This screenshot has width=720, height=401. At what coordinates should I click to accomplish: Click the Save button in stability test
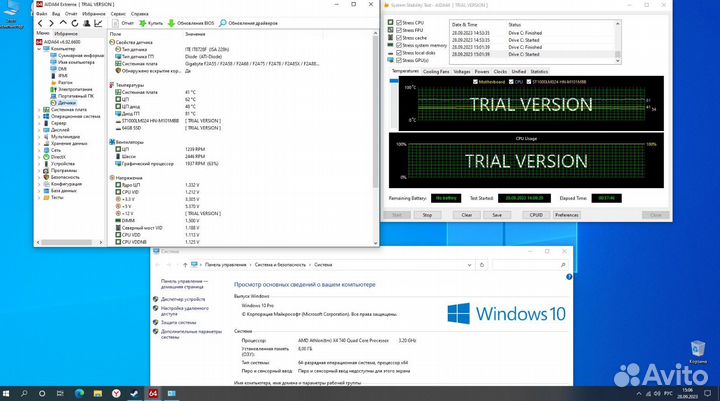pos(497,215)
